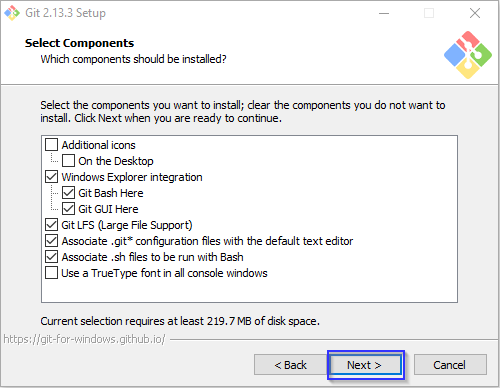The height and width of the screenshot is (388, 500).
Task: Check the On the Desktop option
Action: (68, 161)
